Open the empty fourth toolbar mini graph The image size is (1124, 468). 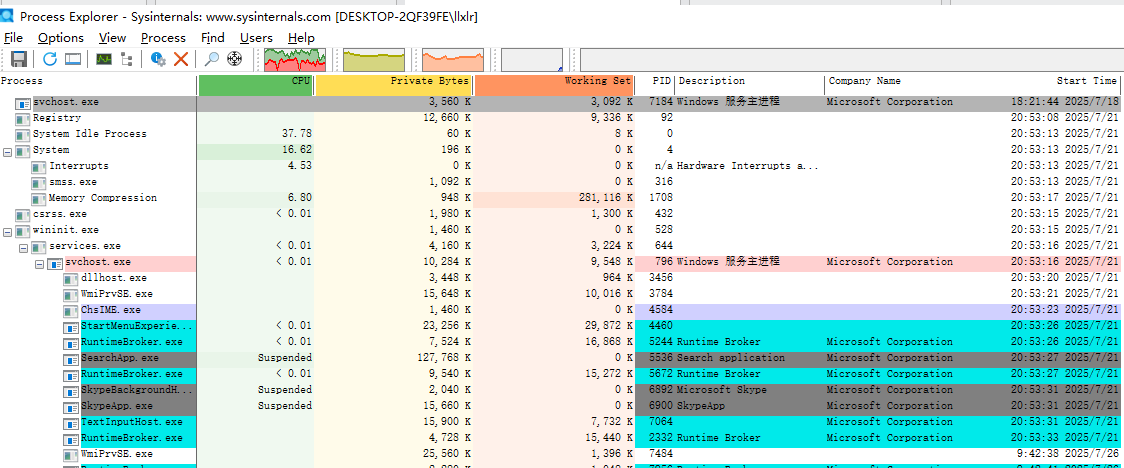pos(532,60)
